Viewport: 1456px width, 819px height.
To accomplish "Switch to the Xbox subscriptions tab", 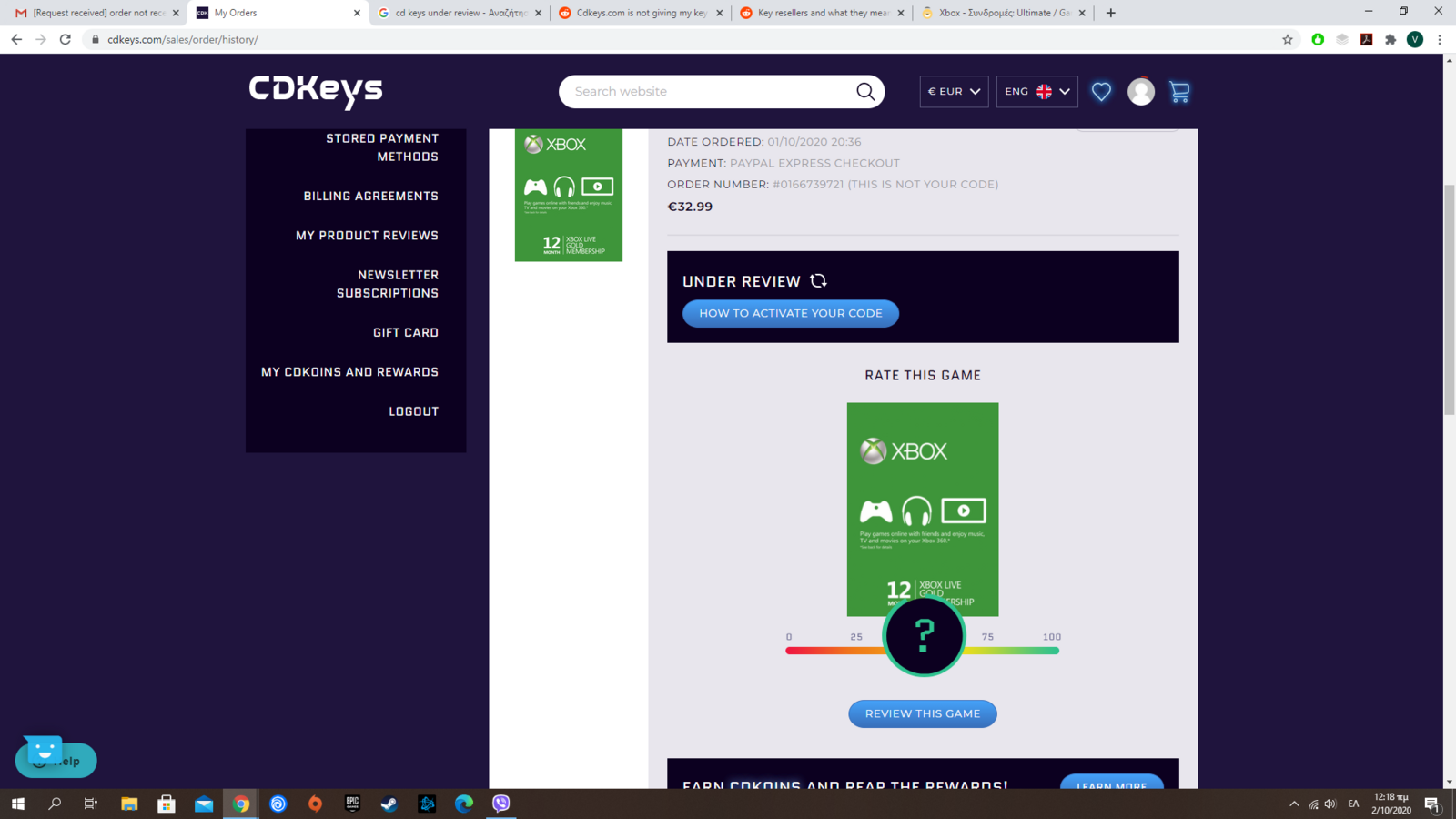I will click(x=1004, y=13).
